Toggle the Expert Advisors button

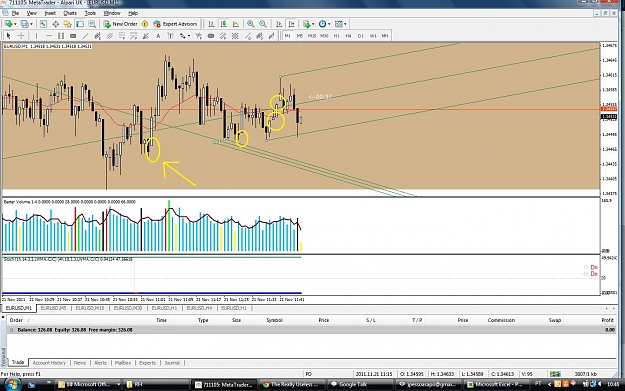click(175, 24)
